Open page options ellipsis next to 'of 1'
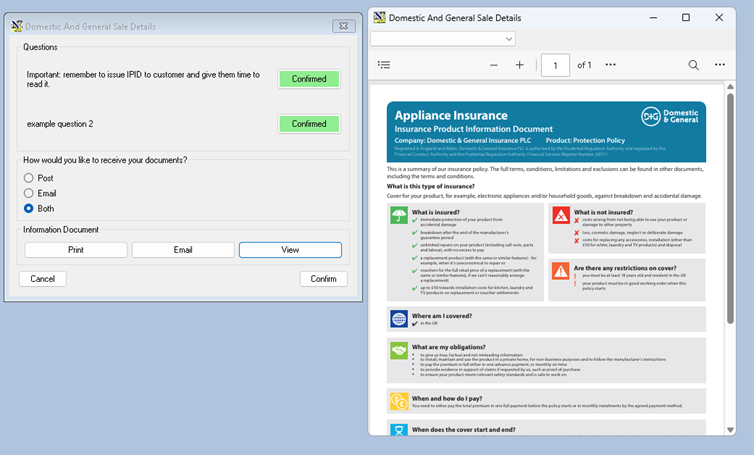The image size is (754, 455). 610,65
